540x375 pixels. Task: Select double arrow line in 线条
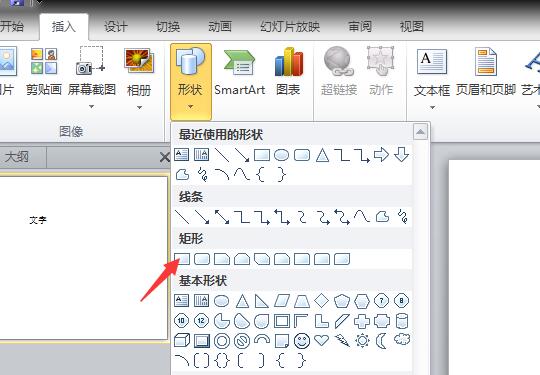pyautogui.click(x=222, y=217)
